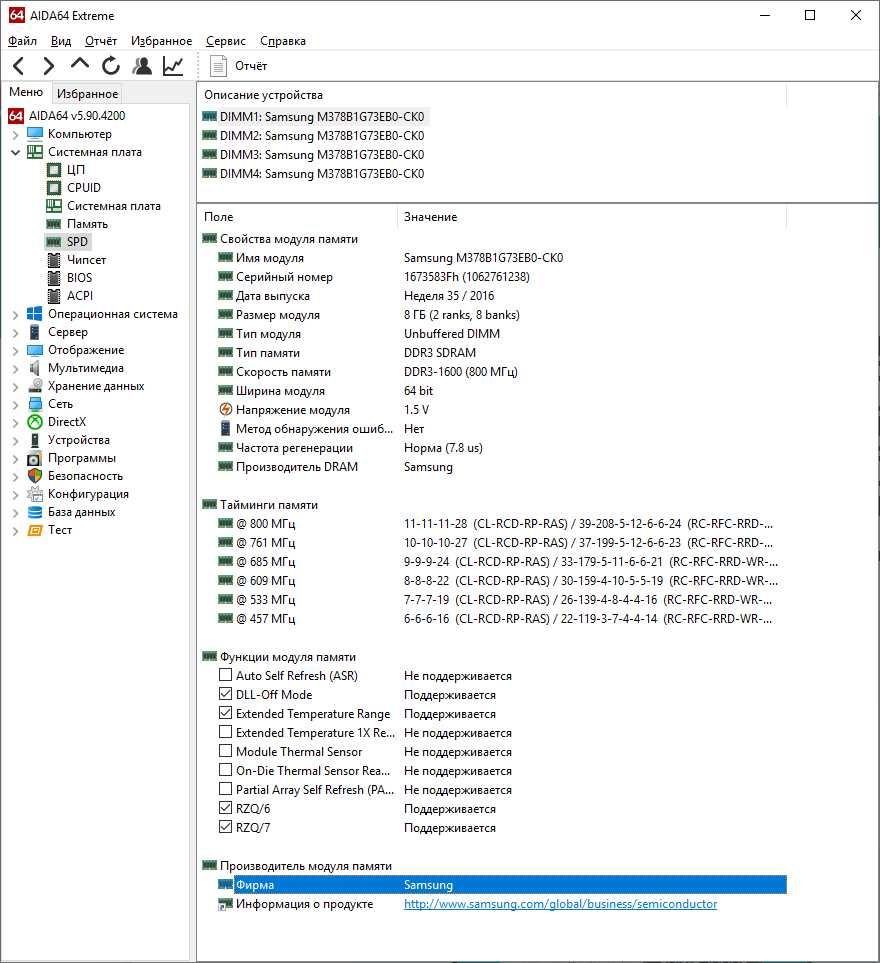Click the Сеть network icon
Viewport: 880px width, 963px height.
click(x=35, y=404)
